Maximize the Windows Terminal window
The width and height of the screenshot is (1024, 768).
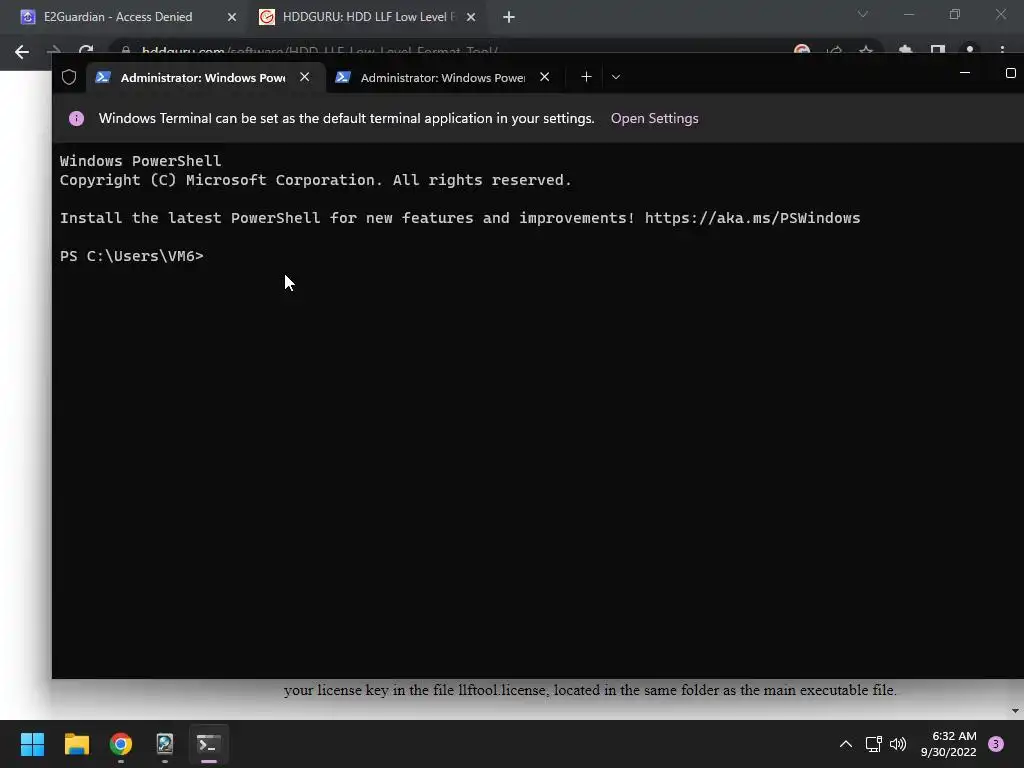[1010, 73]
